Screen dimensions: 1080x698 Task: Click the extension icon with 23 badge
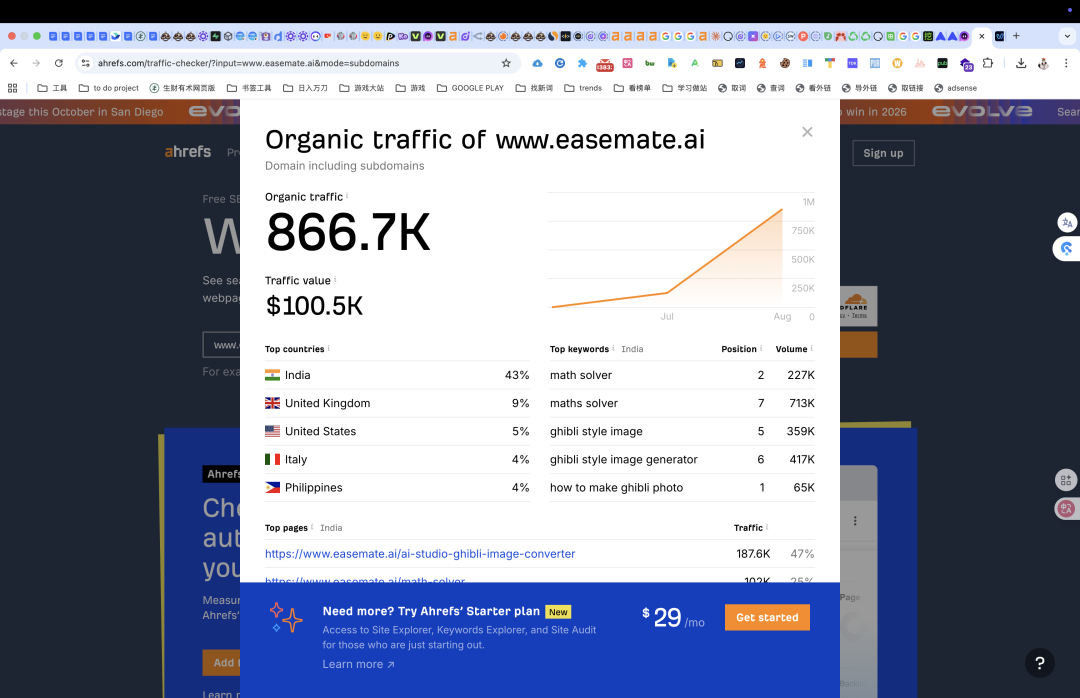[x=966, y=64]
